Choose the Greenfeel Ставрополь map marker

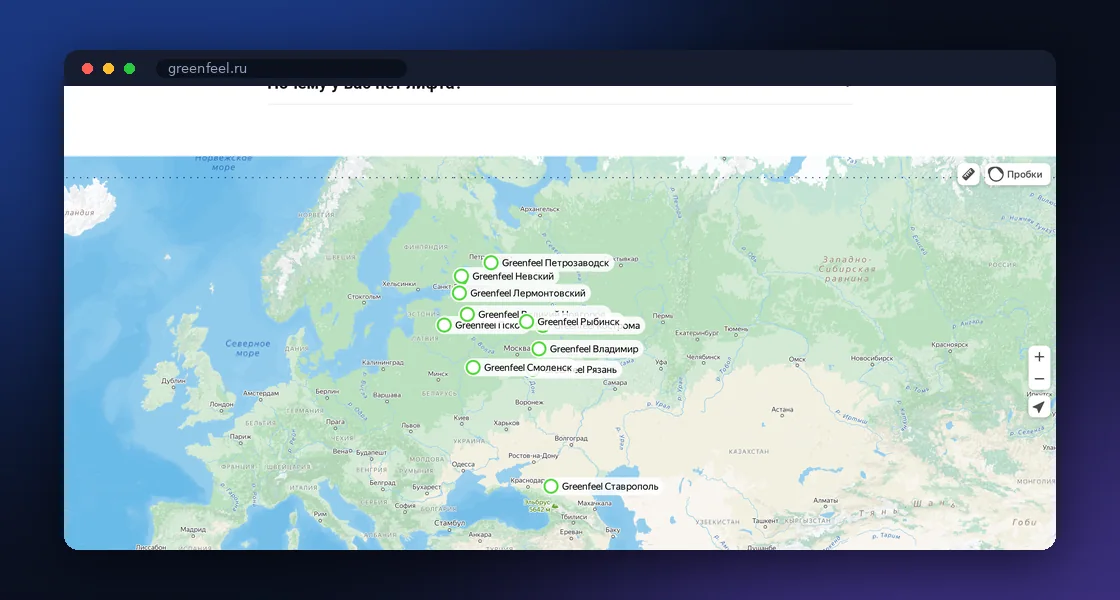tap(551, 486)
